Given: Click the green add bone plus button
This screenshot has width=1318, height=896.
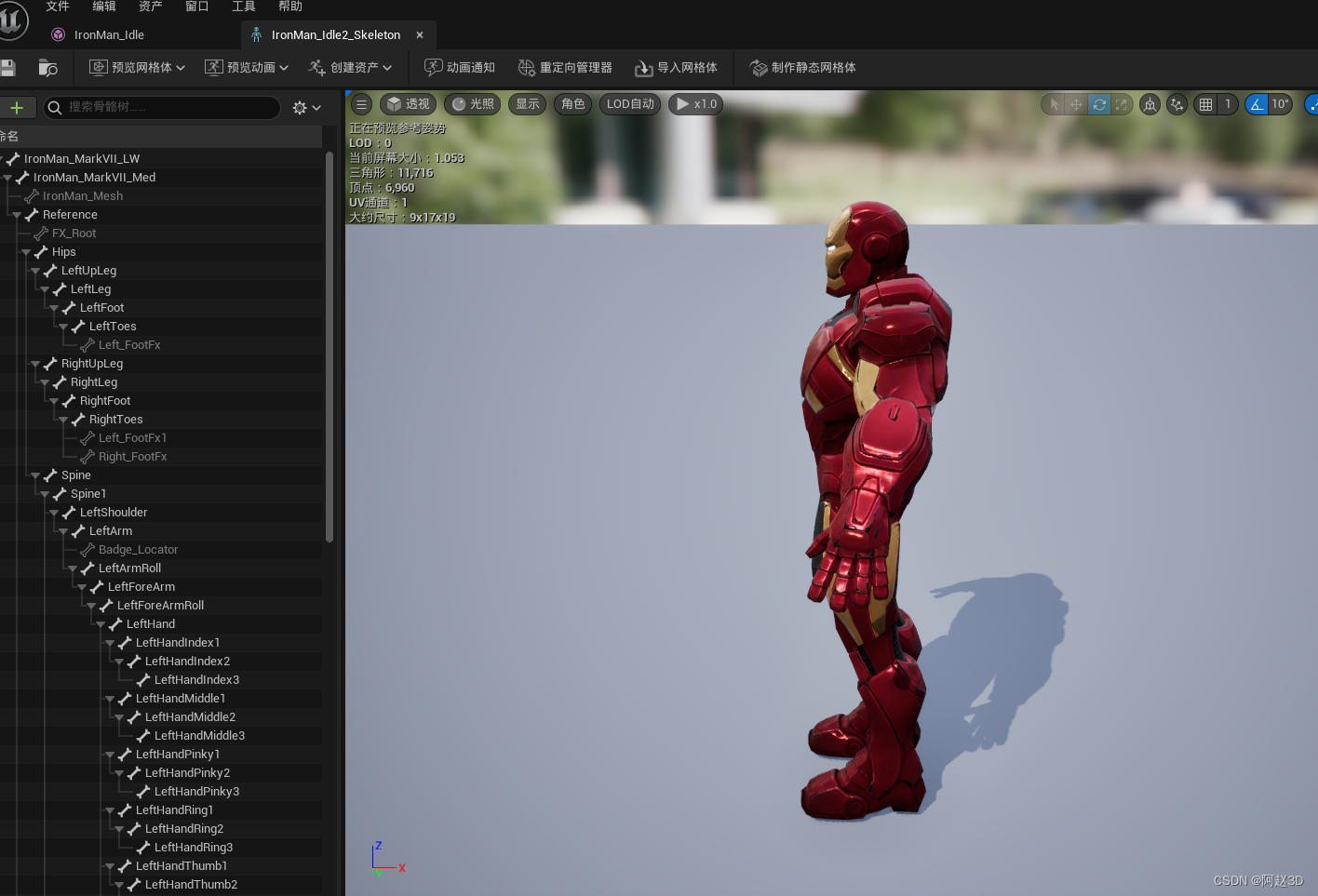Looking at the screenshot, I should click(x=17, y=107).
